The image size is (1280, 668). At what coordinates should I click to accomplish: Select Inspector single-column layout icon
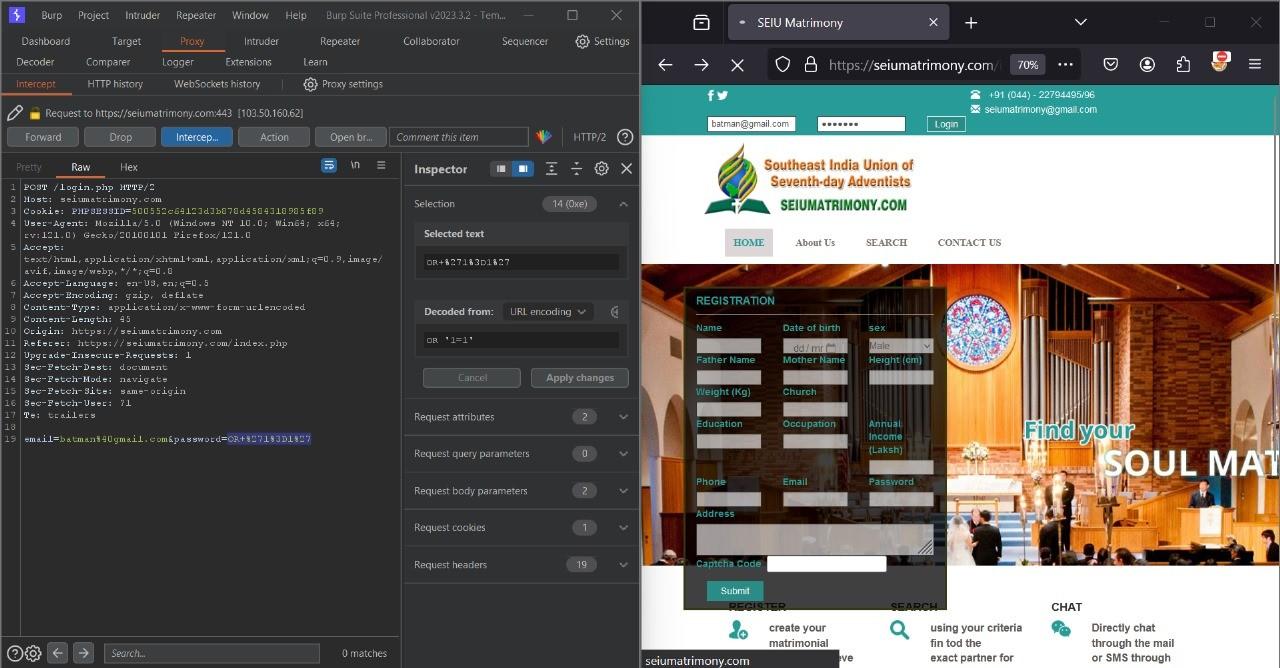(x=502, y=169)
